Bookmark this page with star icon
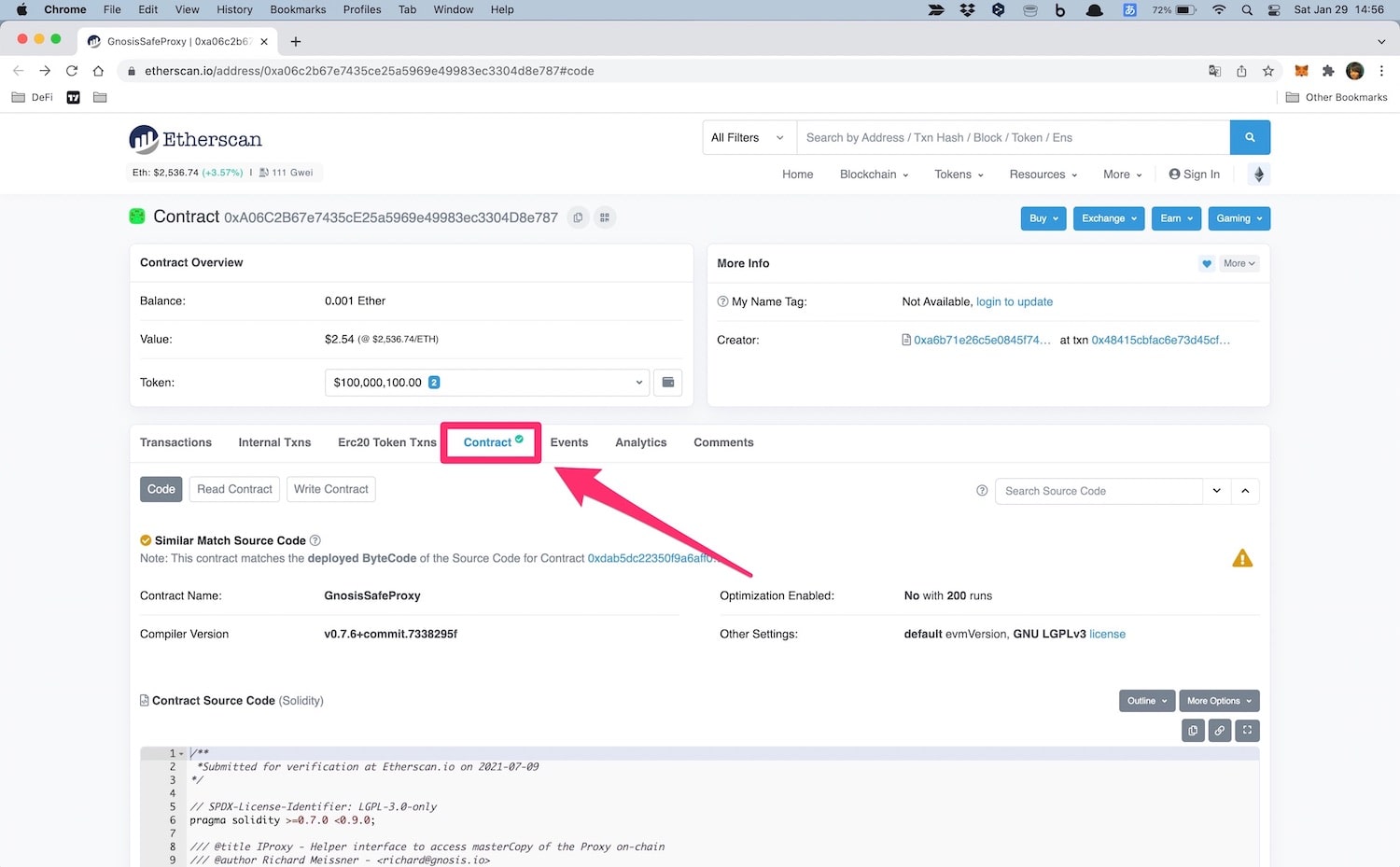1400x867 pixels. point(1268,71)
